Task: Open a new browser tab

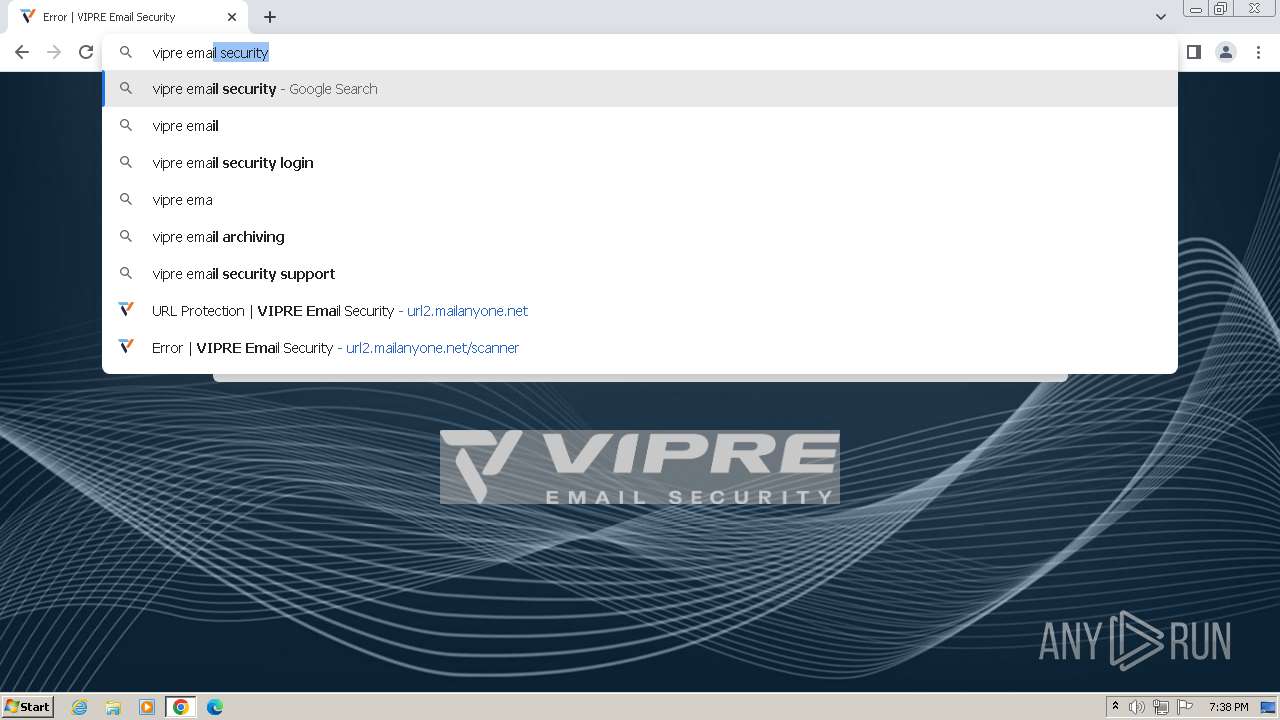Action: coord(270,17)
